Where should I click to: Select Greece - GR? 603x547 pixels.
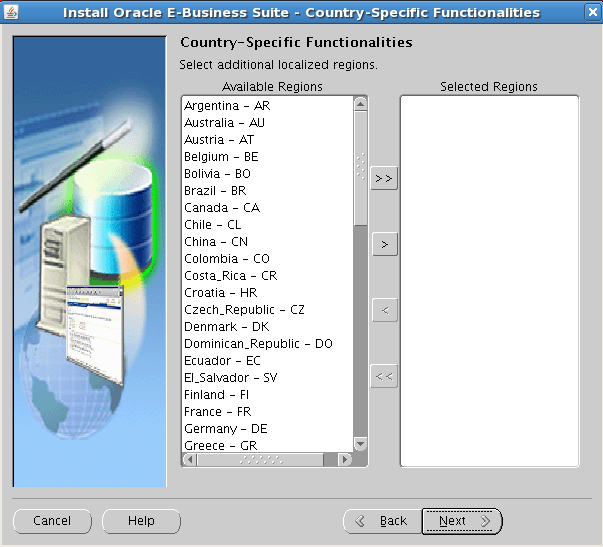267,445
